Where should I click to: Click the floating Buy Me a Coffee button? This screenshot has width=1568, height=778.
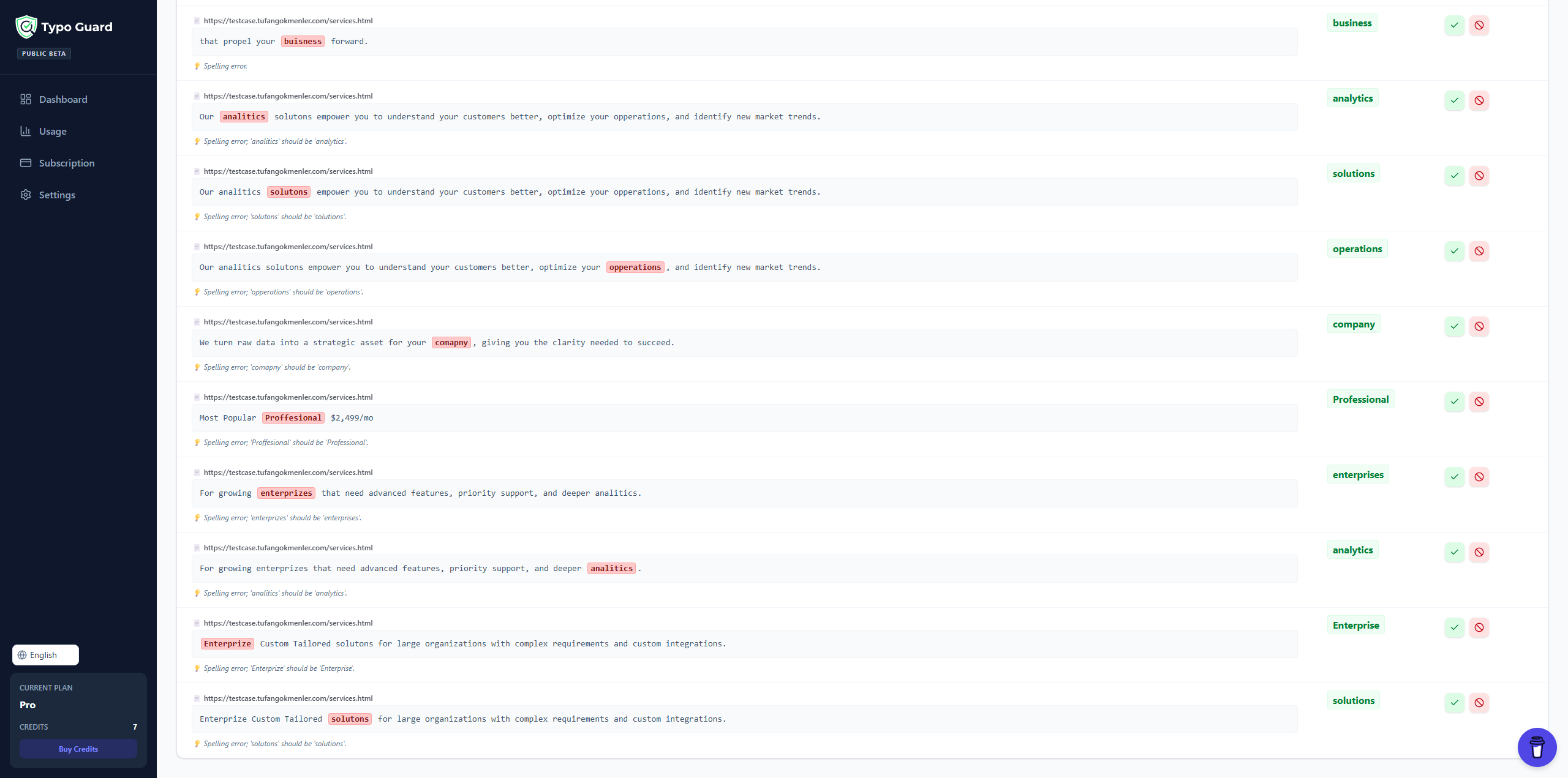coord(1537,747)
